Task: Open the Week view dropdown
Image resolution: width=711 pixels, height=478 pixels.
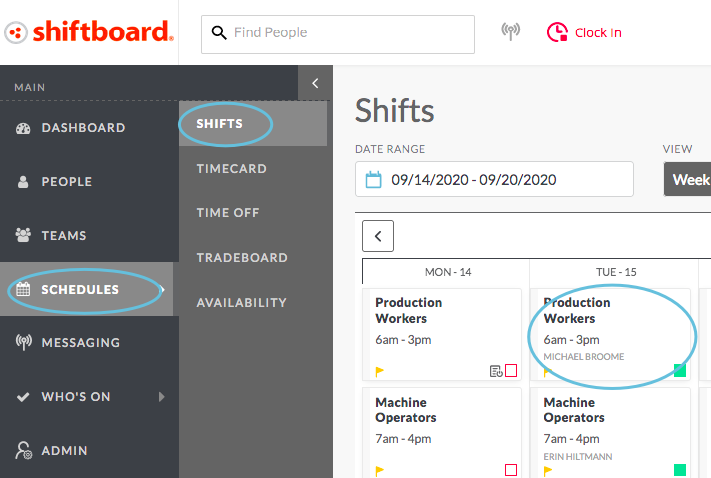Action: [x=687, y=180]
